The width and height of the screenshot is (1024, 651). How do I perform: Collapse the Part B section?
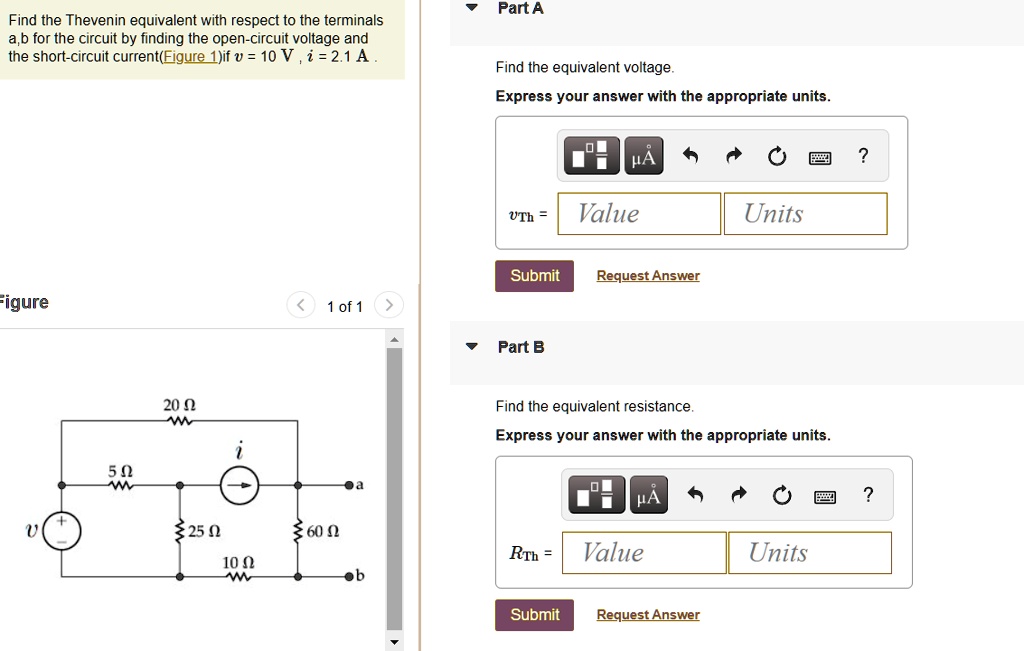click(470, 346)
